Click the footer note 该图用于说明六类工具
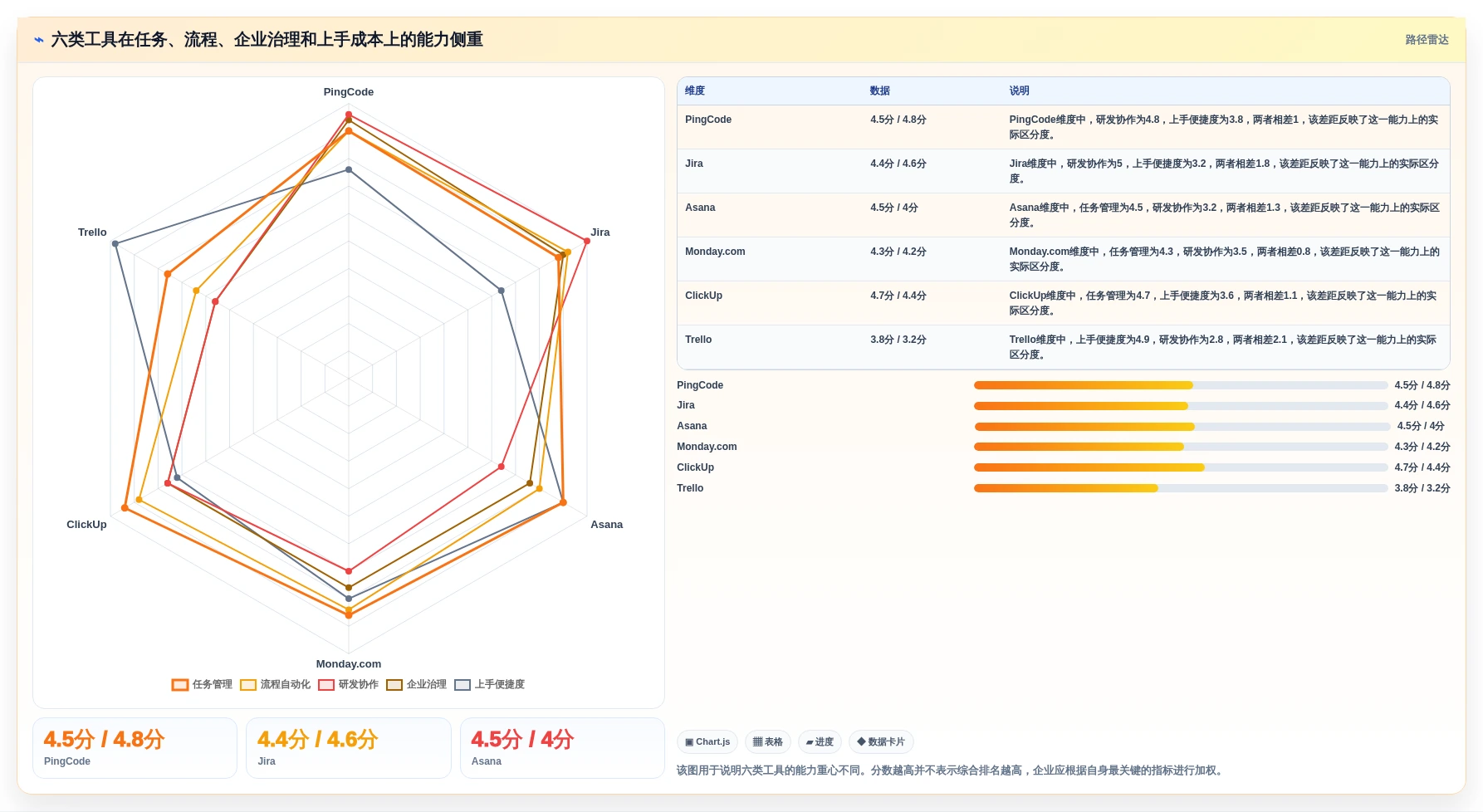This screenshot has height=812, width=1483. coord(952,770)
